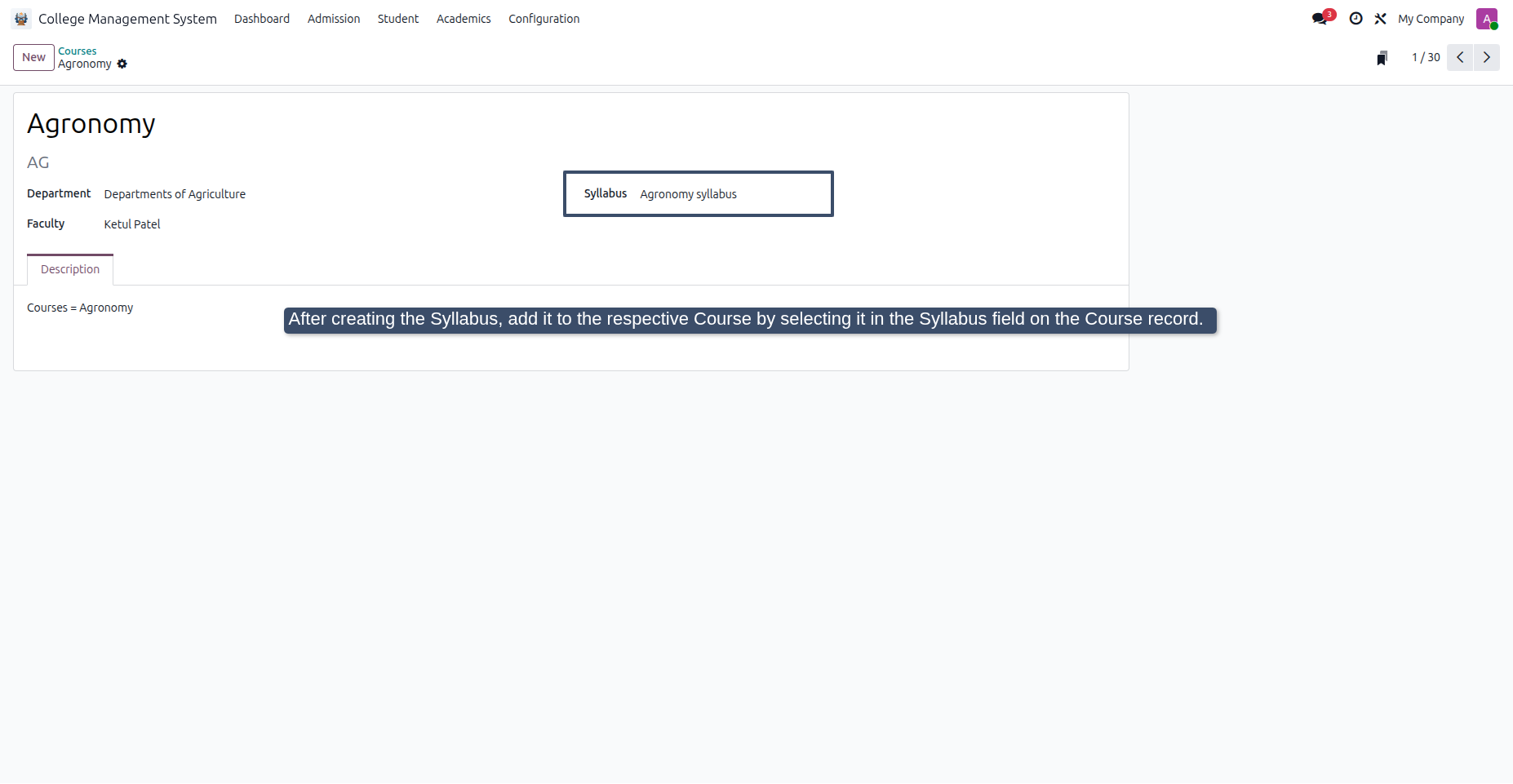
Task: Open the activities clock icon
Action: tap(1355, 19)
